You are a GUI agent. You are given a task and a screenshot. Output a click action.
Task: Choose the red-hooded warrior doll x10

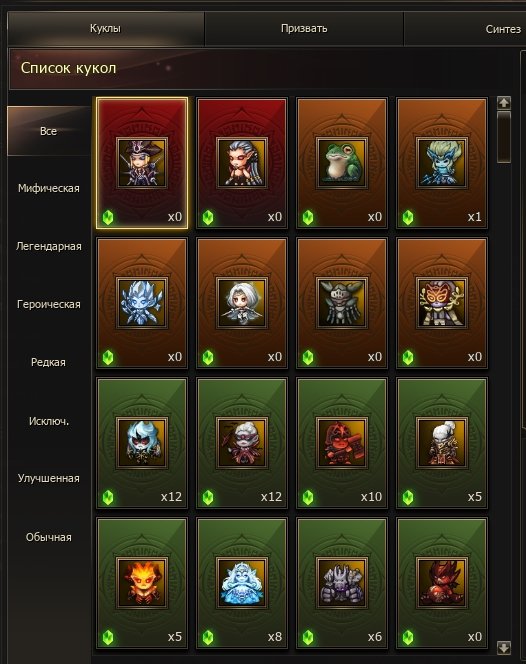click(x=342, y=443)
